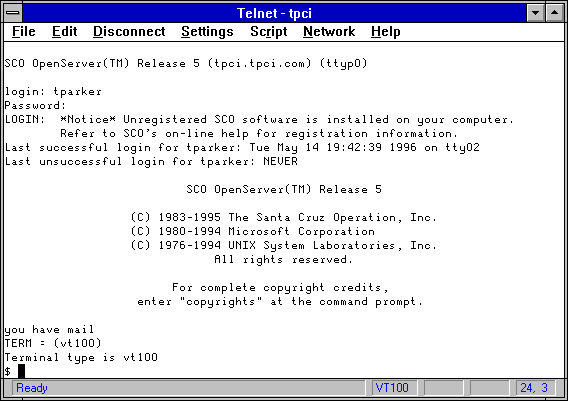This screenshot has height=401, width=568.
Task: Click the 'Terminal type is vt100' line
Action: [x=81, y=358]
